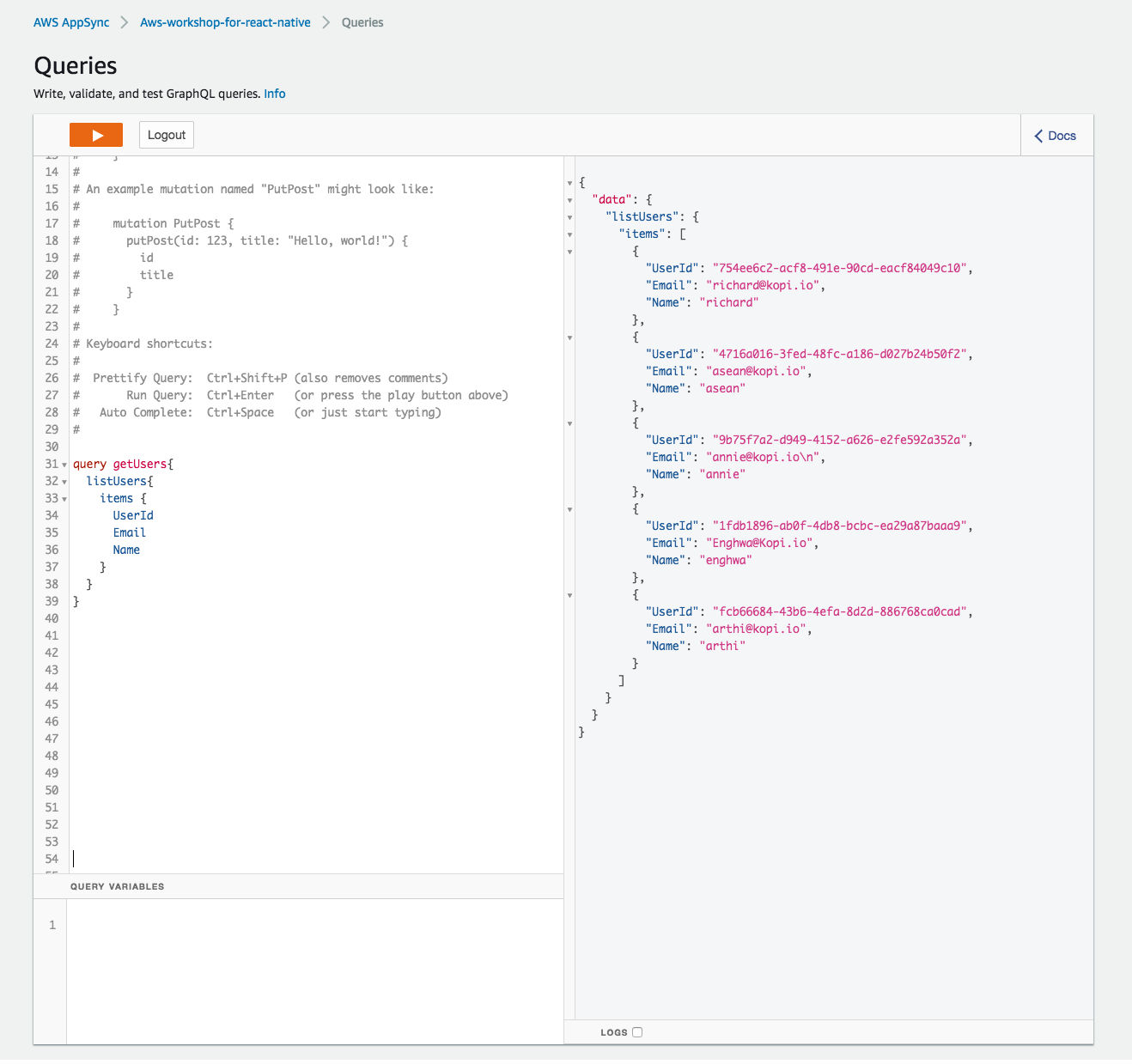1132x1064 pixels.
Task: Collapse the annie user object
Action: coord(569,423)
